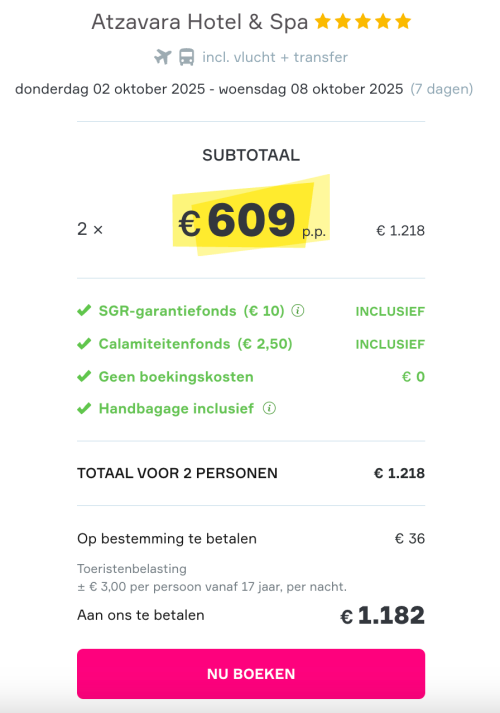The height and width of the screenshot is (713, 500).
Task: Book now with NU BOEKEN button
Action: point(251,674)
